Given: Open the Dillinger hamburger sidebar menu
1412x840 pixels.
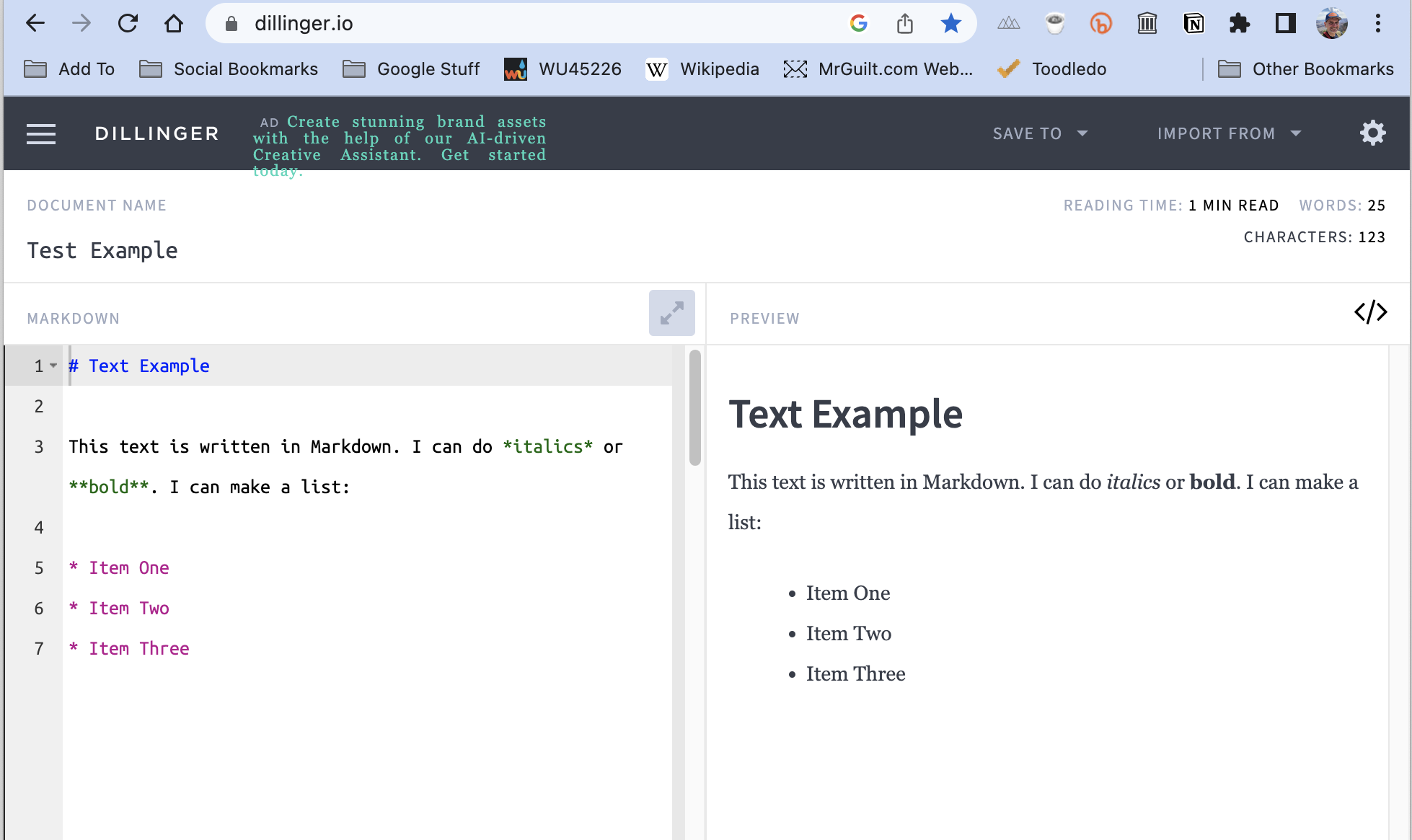Looking at the screenshot, I should pos(41,133).
